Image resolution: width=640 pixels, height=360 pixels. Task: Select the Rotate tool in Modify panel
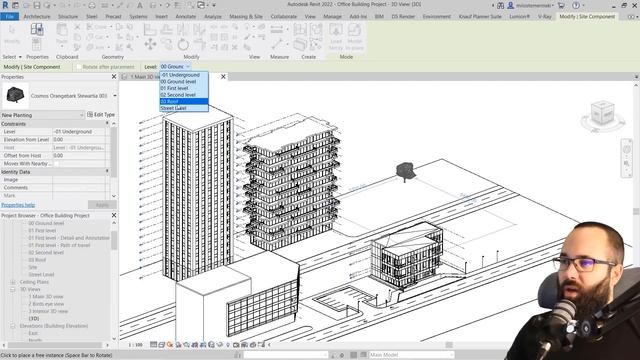tap(183, 44)
